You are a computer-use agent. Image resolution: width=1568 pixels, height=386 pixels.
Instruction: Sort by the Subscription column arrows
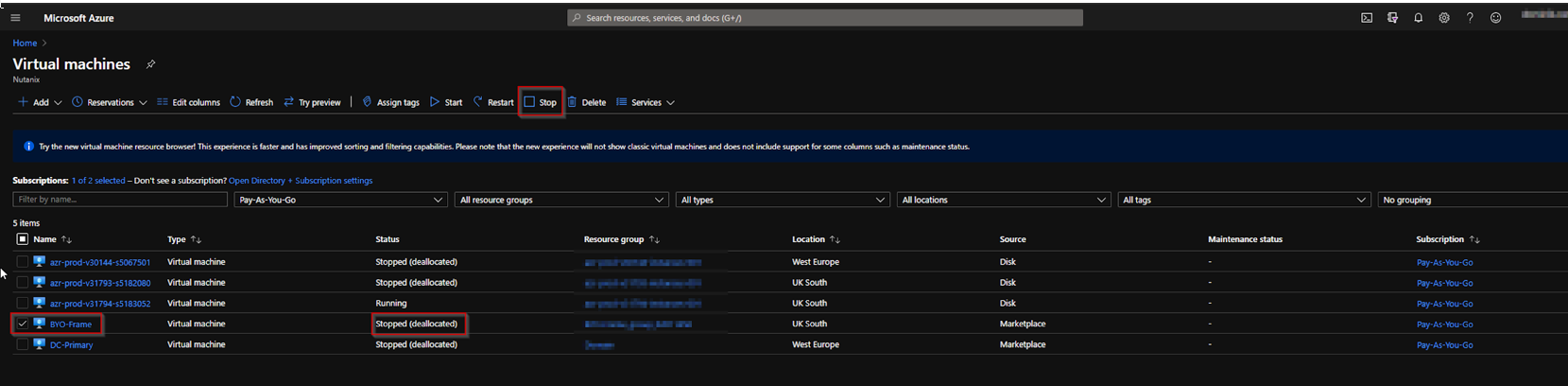1474,239
